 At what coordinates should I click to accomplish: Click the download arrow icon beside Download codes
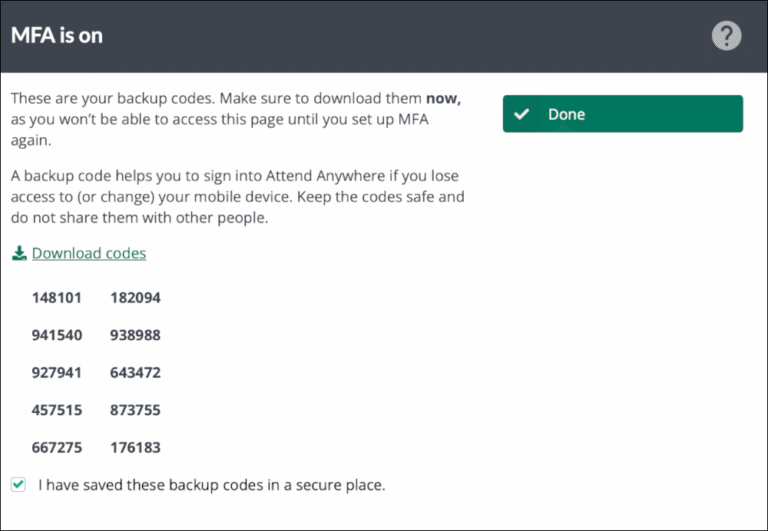coord(19,254)
